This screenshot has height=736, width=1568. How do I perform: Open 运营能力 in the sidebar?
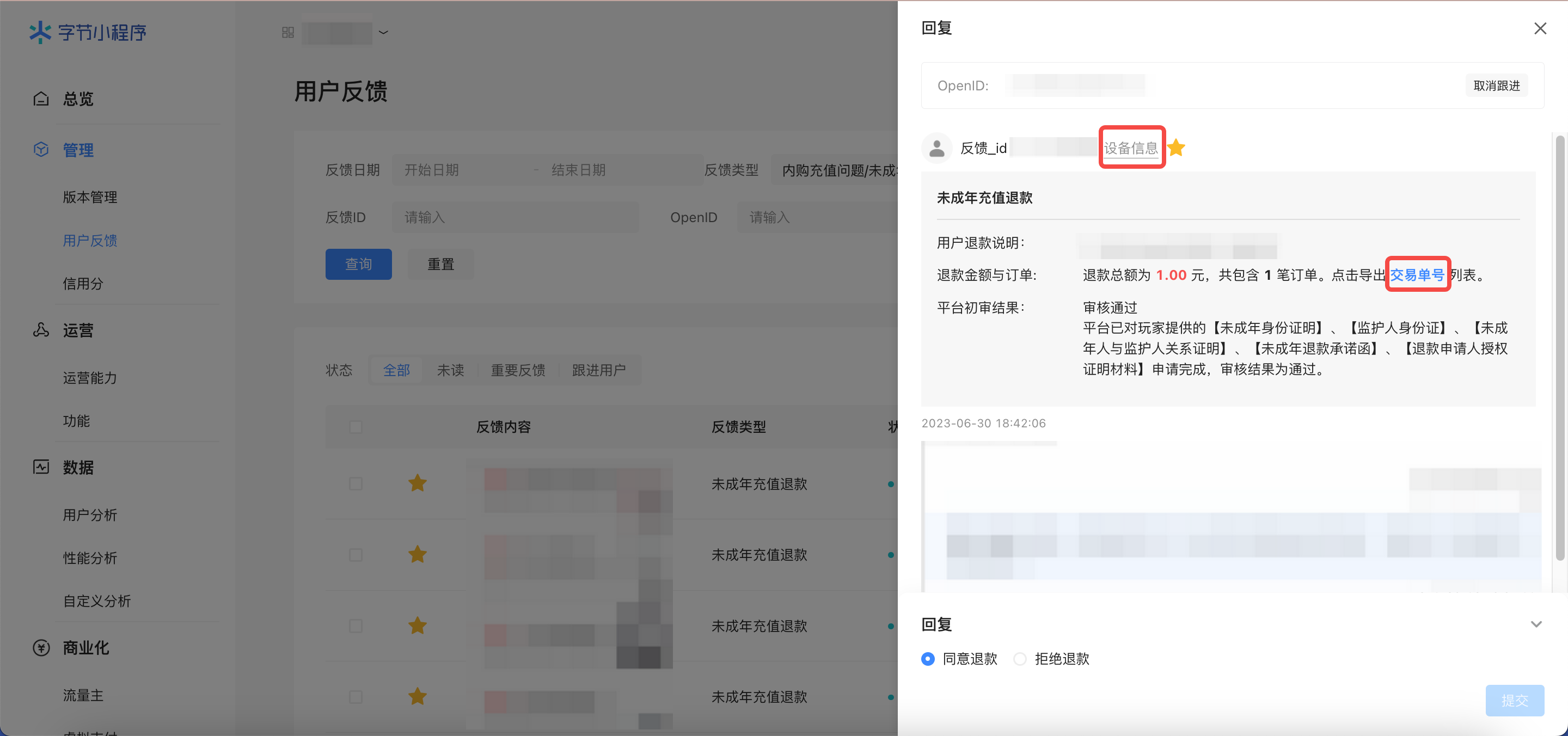point(90,377)
